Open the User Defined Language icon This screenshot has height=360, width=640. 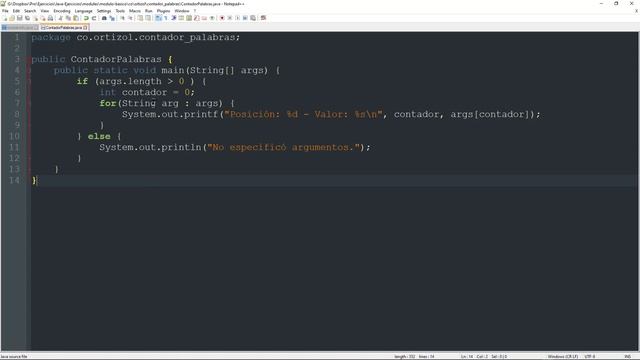pyautogui.click(x=181, y=18)
